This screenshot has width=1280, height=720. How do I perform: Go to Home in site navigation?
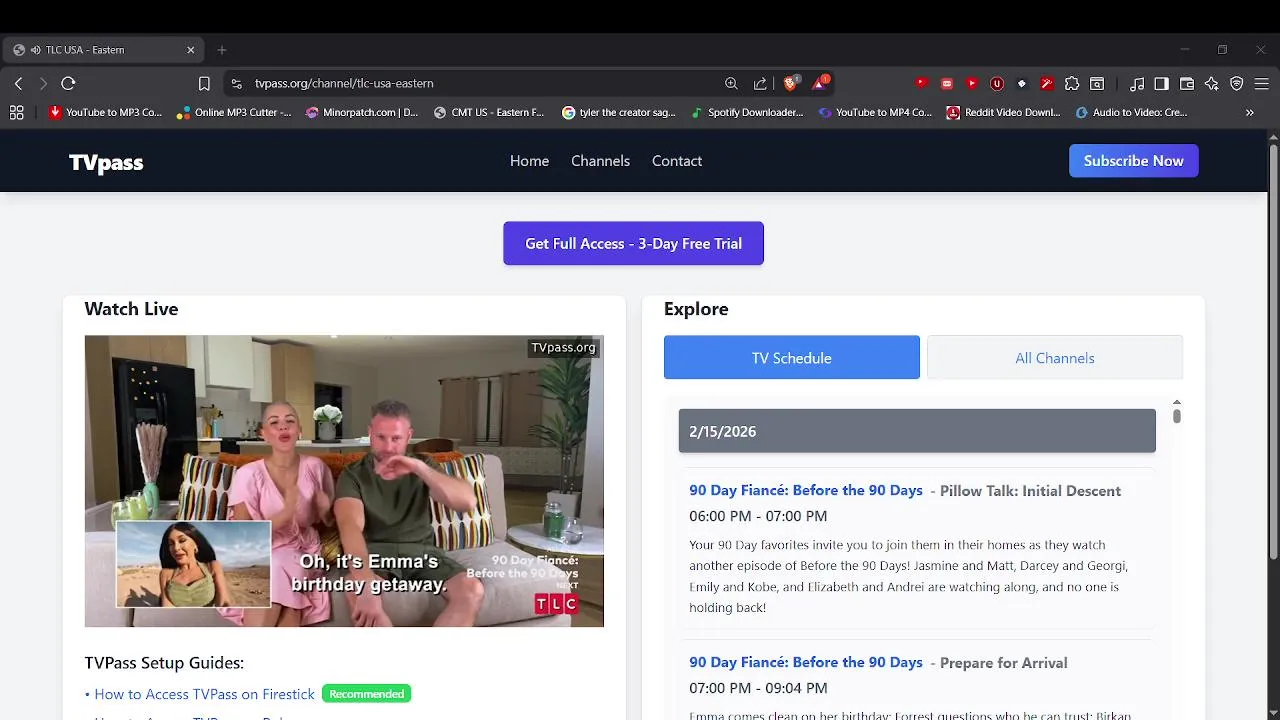[x=529, y=161]
